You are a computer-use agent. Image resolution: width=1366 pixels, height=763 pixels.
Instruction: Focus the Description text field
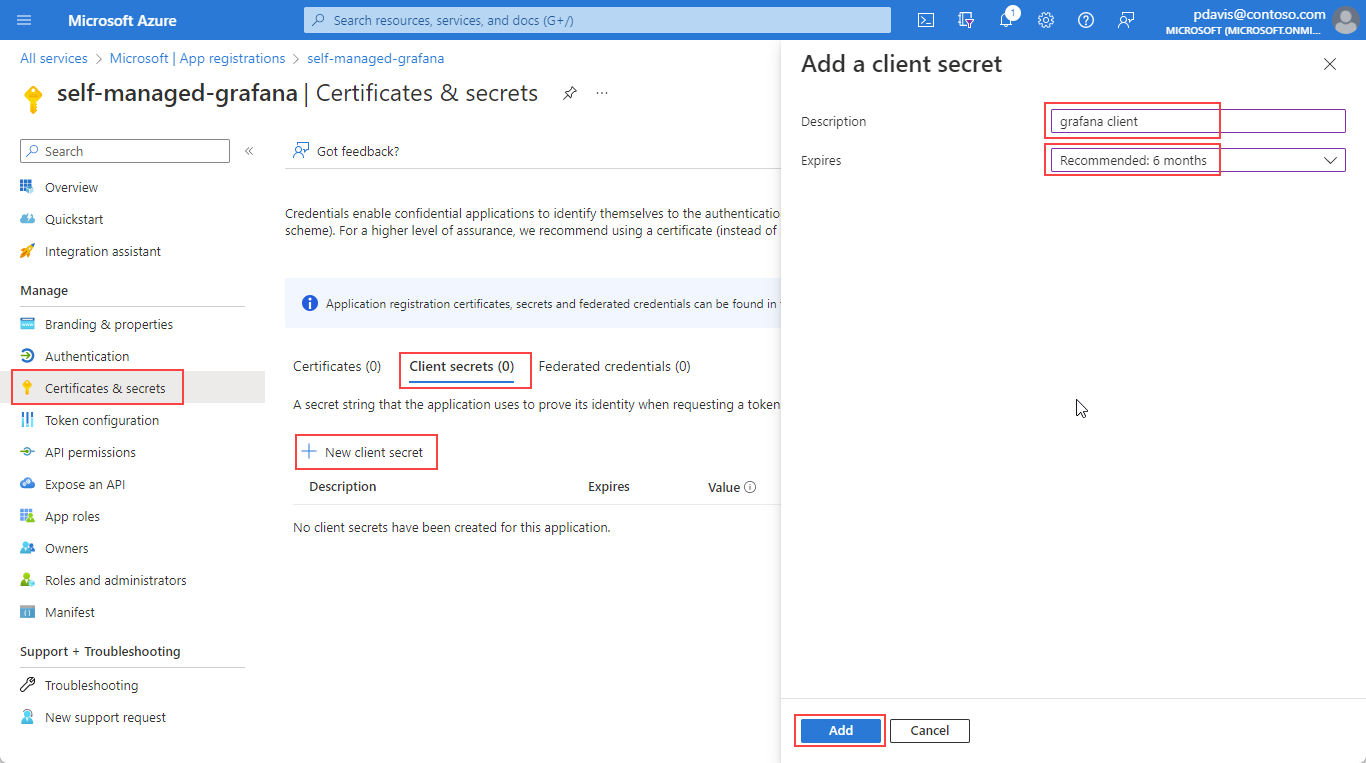tap(1198, 121)
